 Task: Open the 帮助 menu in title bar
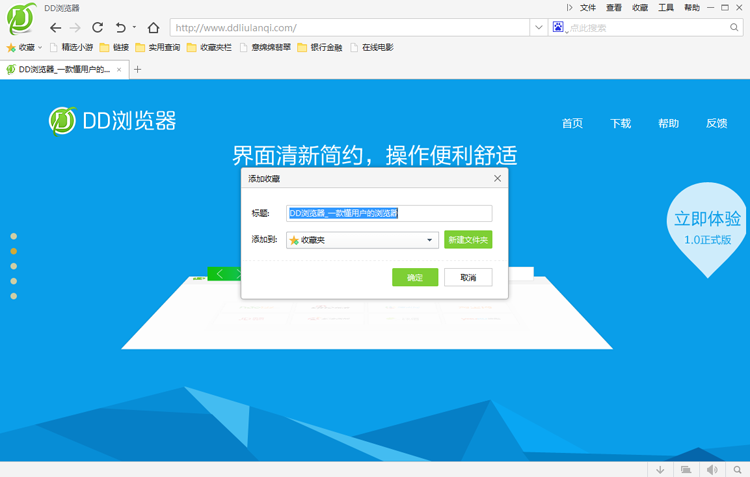[x=692, y=7]
